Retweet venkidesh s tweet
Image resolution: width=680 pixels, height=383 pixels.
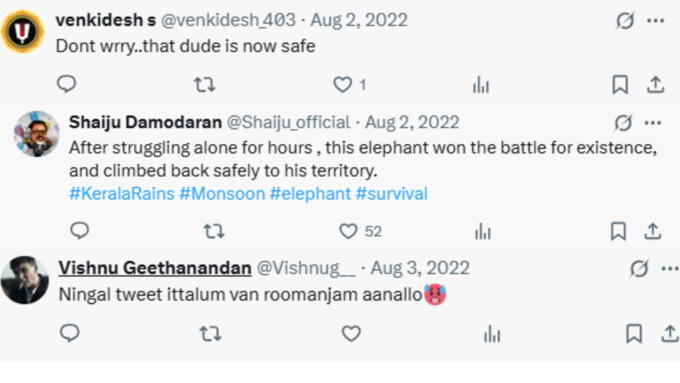pos(204,85)
